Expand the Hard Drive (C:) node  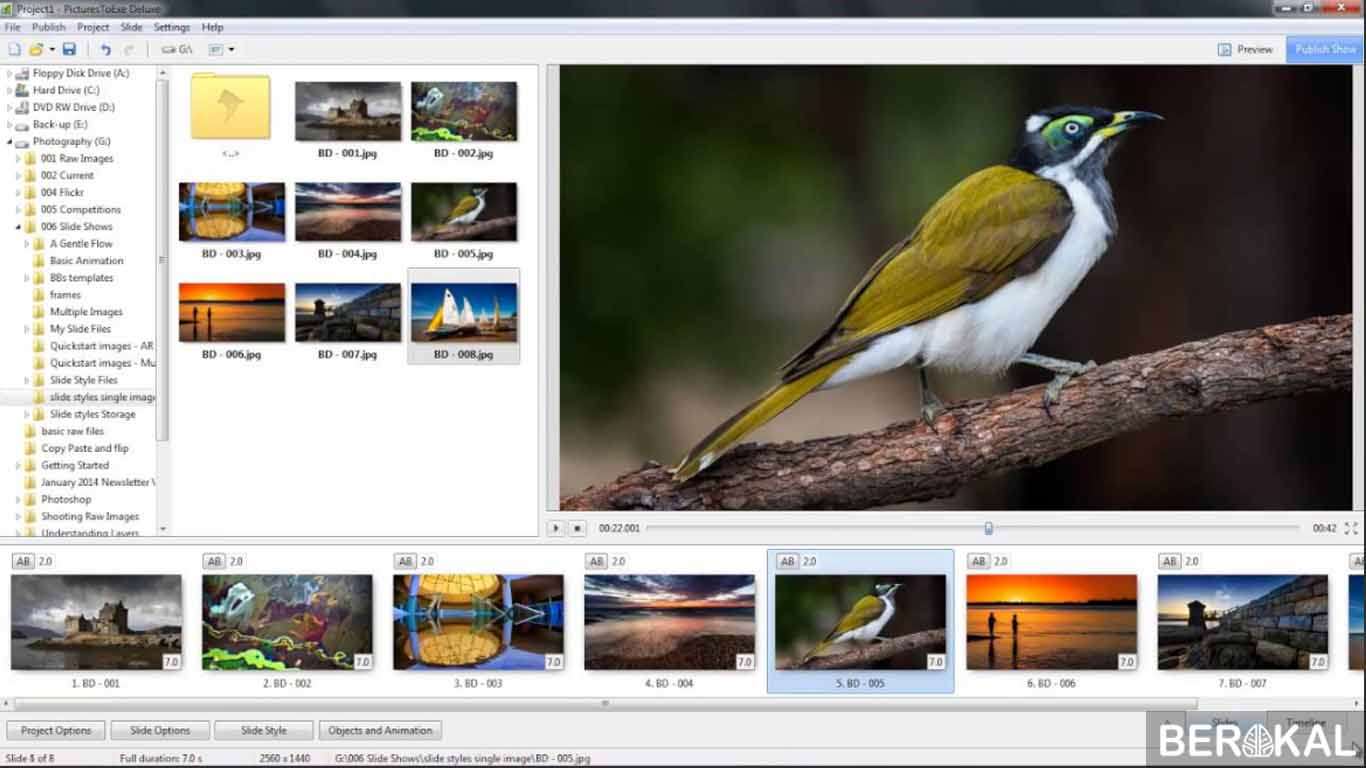pyautogui.click(x=10, y=91)
